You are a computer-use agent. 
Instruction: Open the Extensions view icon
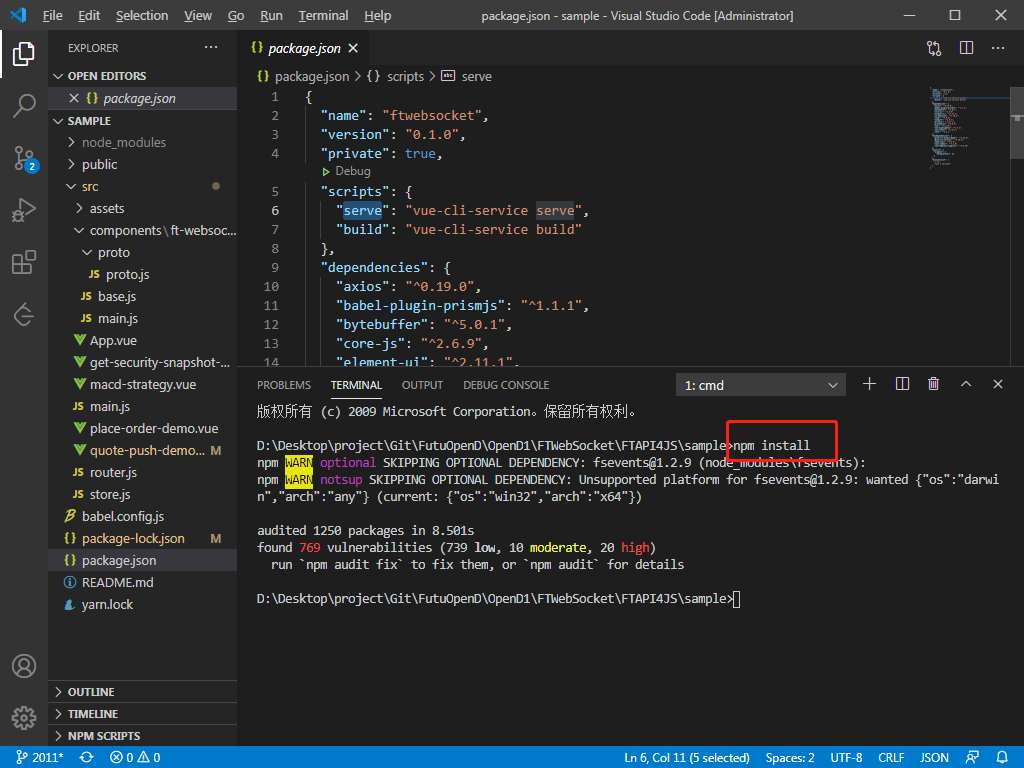click(x=24, y=263)
